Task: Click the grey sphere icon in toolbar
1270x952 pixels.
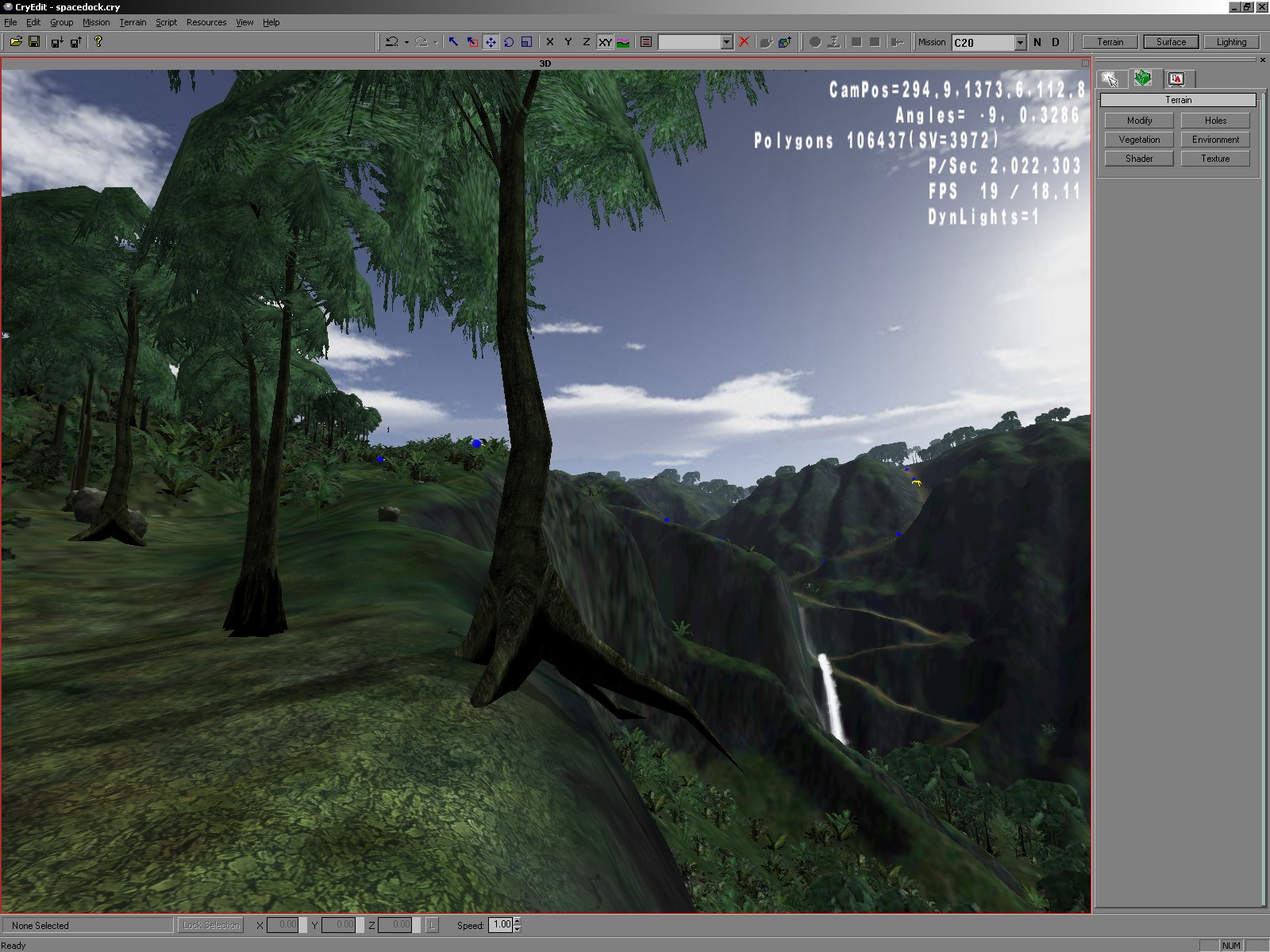Action: [815, 42]
